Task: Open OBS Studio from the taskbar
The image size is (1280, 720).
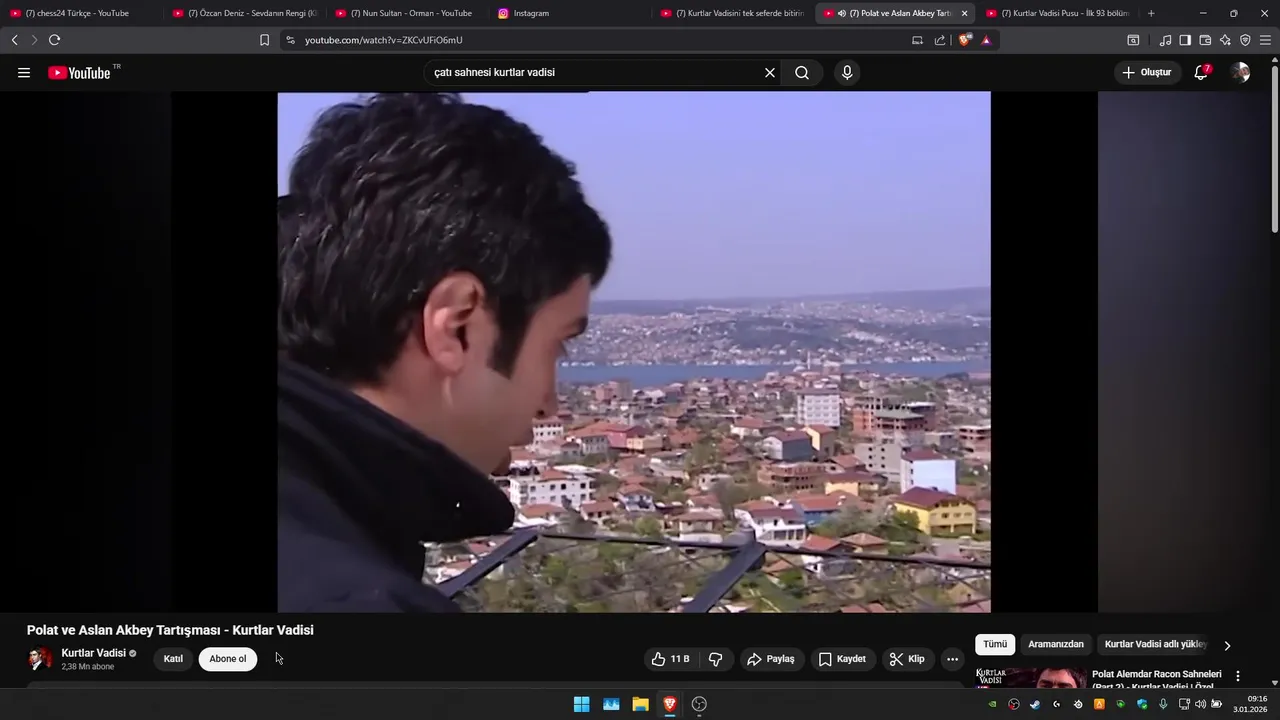Action: [x=699, y=704]
